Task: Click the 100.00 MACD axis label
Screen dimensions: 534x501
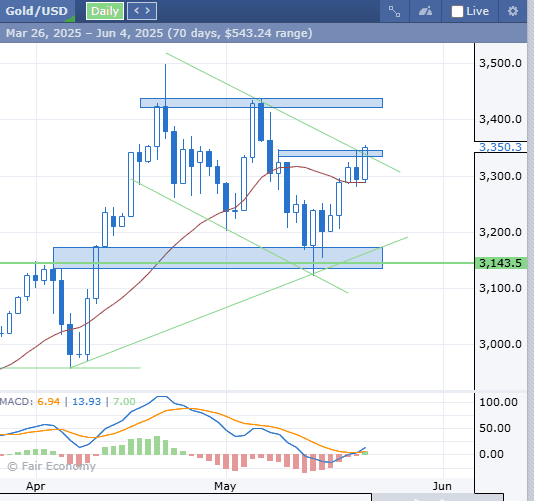Action: pos(498,402)
